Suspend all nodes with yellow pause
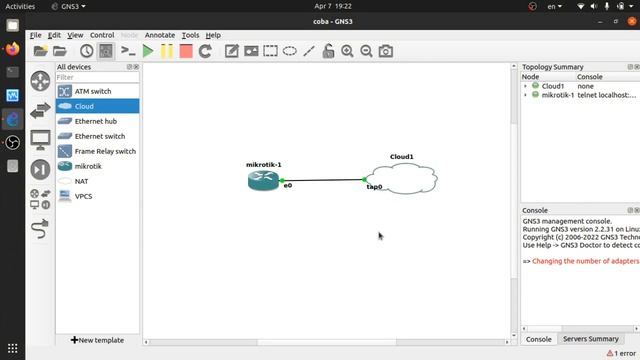The image size is (640, 360). [x=167, y=51]
